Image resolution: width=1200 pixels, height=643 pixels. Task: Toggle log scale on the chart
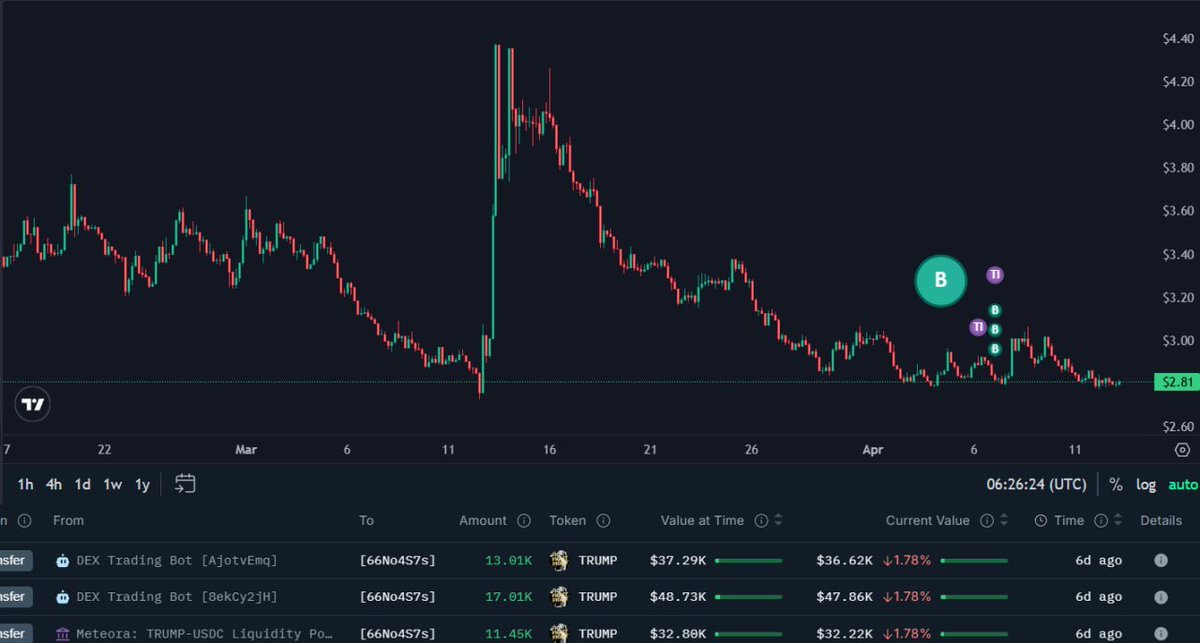click(1146, 485)
